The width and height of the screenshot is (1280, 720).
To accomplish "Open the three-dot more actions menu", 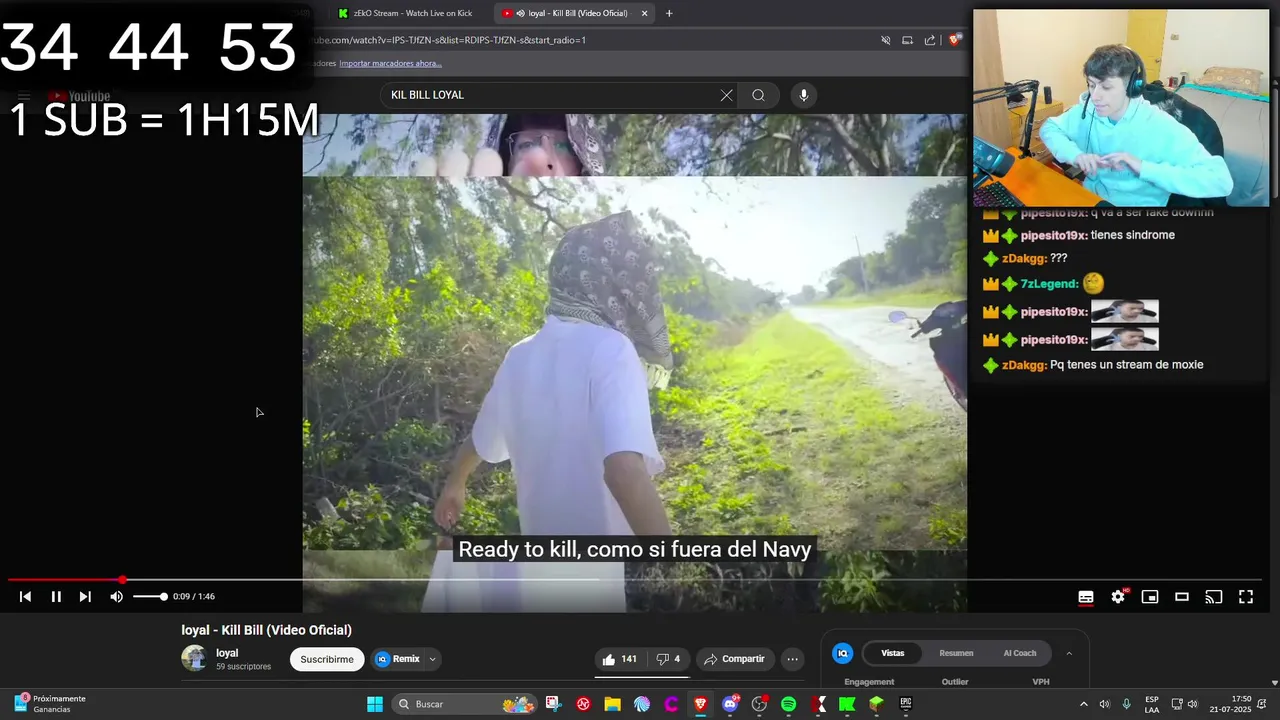I will point(793,659).
